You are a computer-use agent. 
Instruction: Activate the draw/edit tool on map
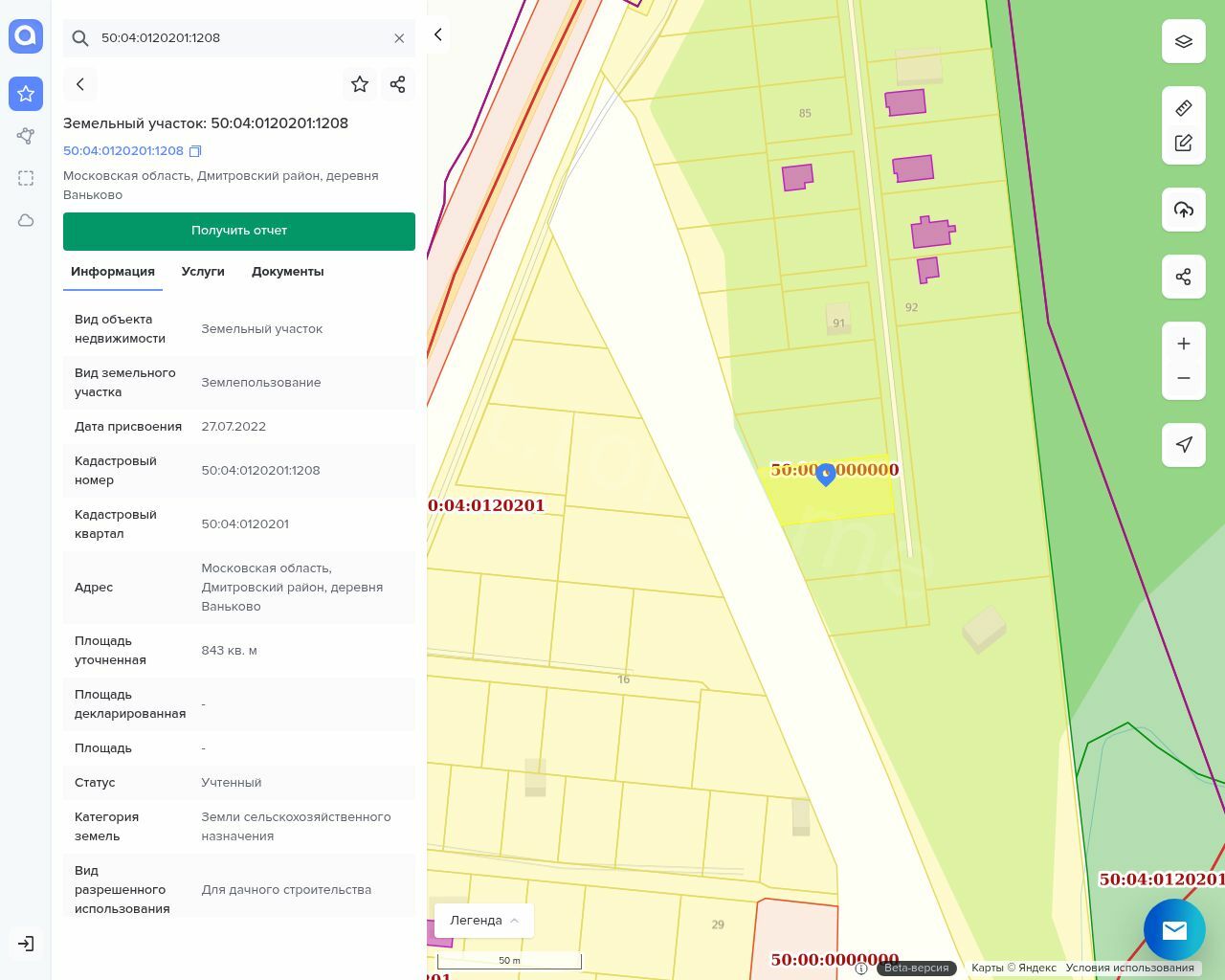(x=1183, y=143)
